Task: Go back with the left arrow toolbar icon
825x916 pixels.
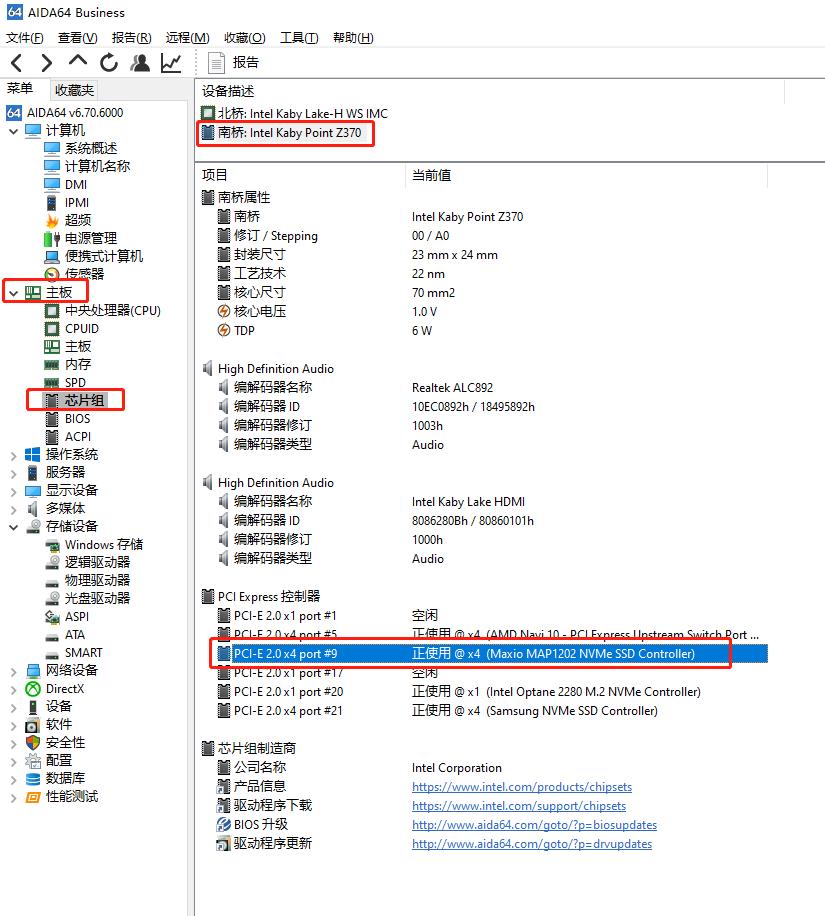Action: [17, 63]
